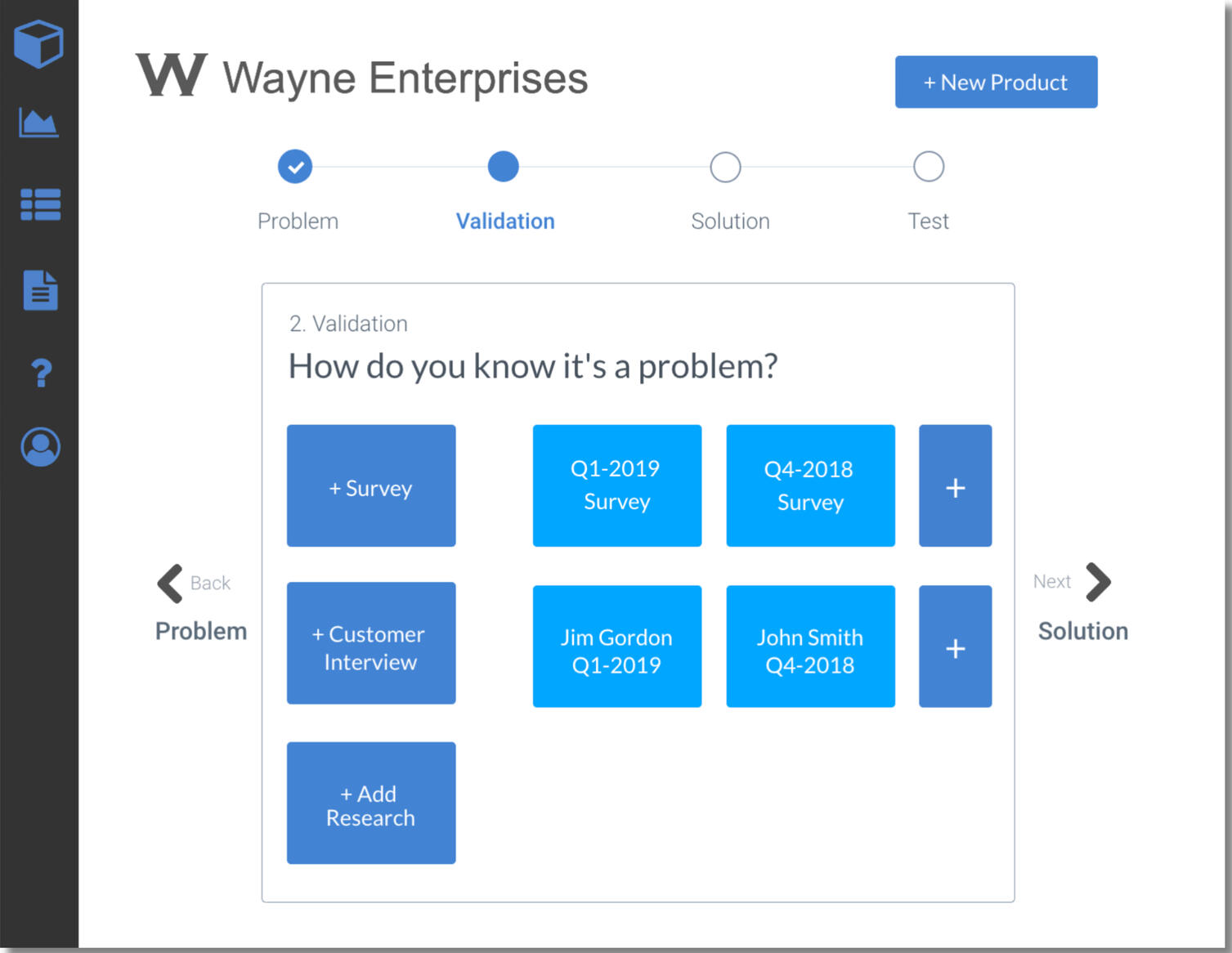
Task: Switch to the Validation step label
Action: [x=505, y=221]
